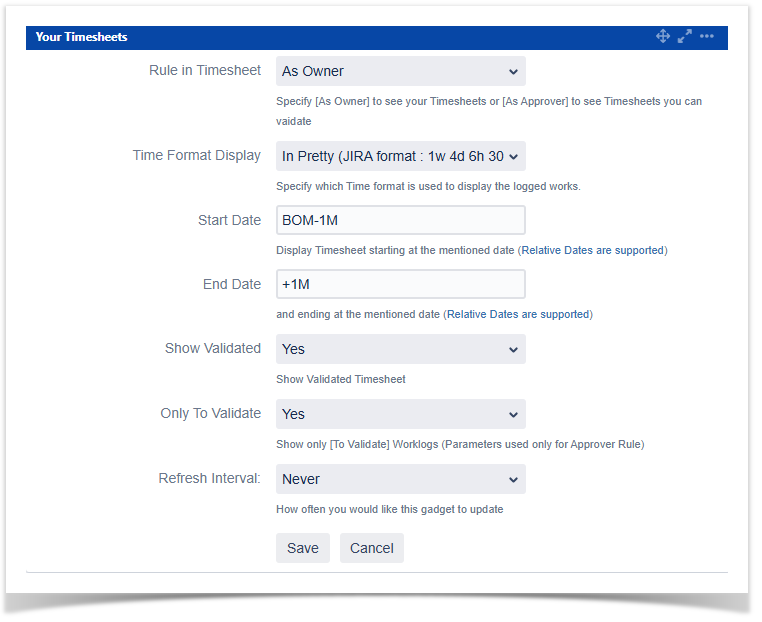Screen dimensions: 762x622
Task: Open the Rule in Timesheet dropdown
Action: click(400, 71)
